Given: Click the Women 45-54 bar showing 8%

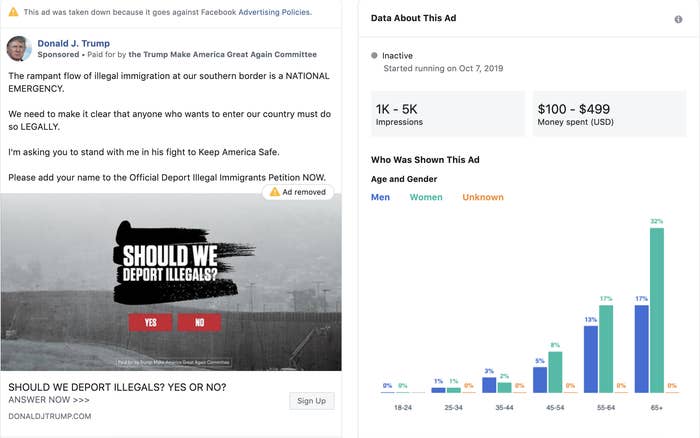Looking at the screenshot, I should 555,372.
